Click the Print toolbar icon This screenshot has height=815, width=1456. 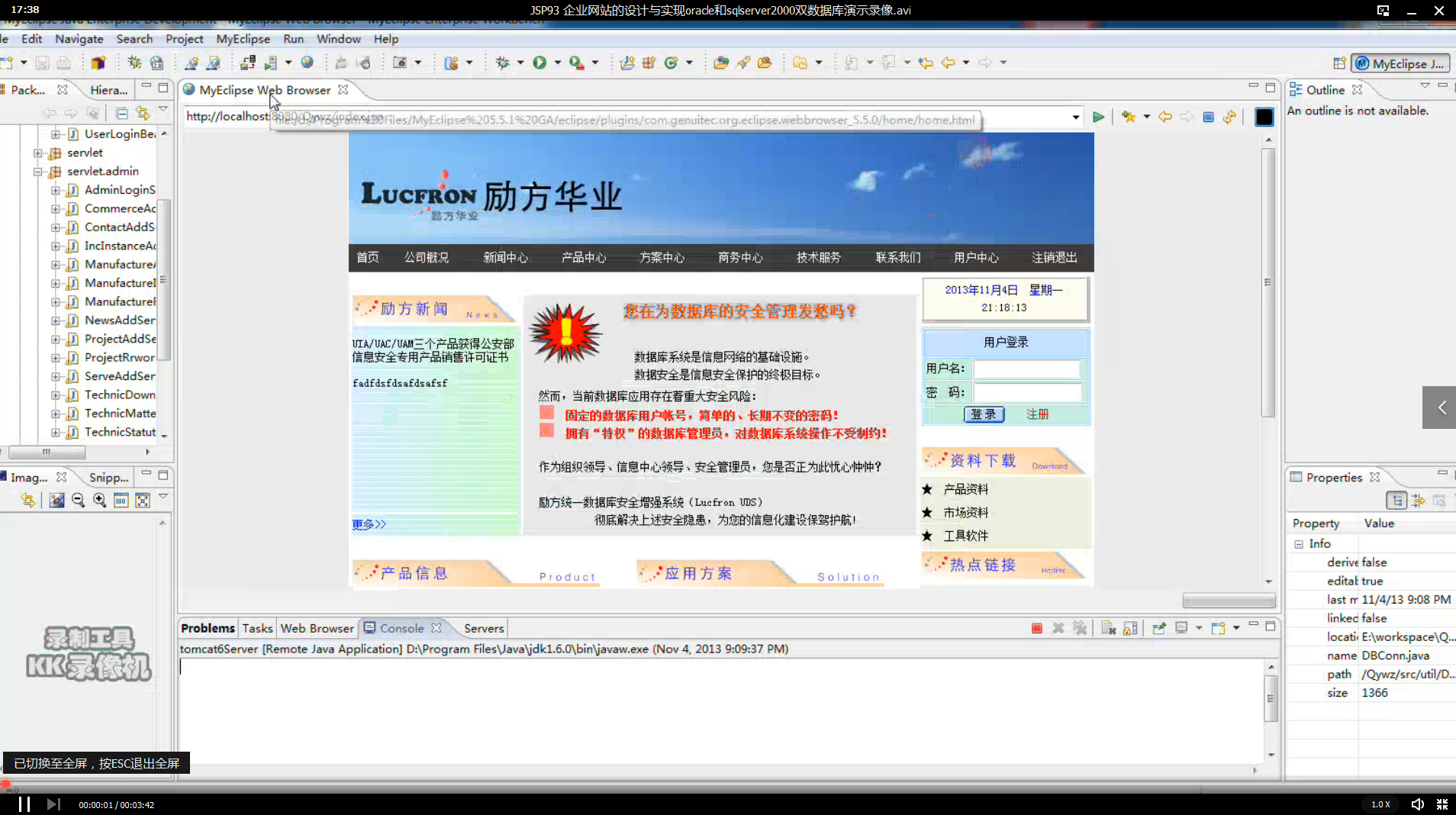point(64,63)
